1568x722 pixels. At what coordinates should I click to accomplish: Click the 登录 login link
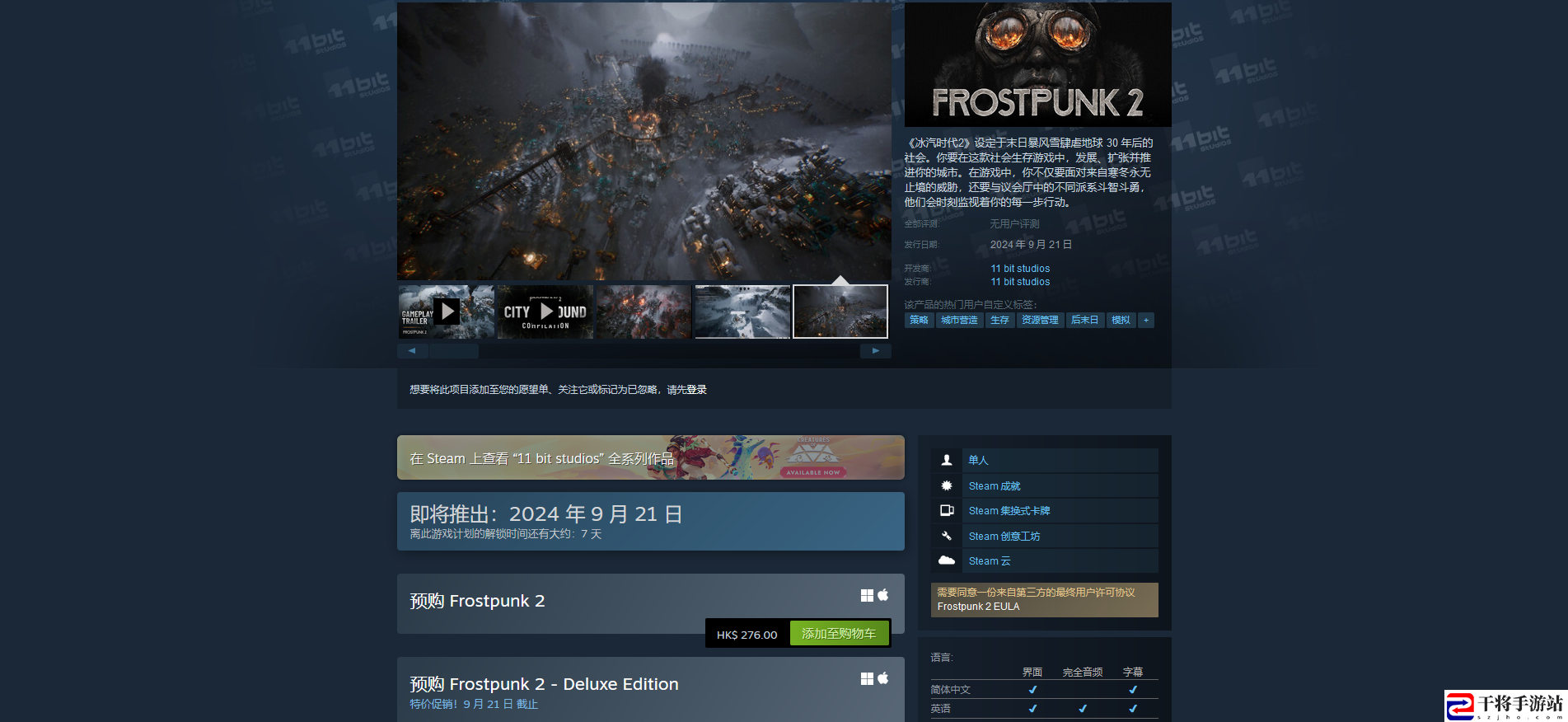click(x=697, y=390)
